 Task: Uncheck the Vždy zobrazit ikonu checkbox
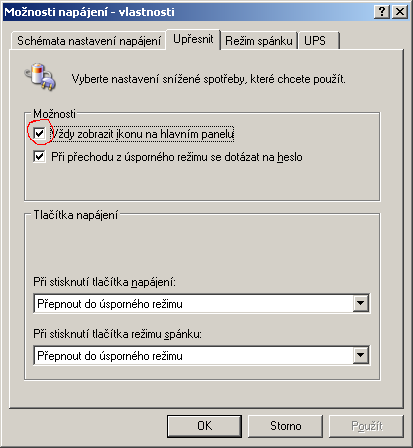click(x=39, y=134)
